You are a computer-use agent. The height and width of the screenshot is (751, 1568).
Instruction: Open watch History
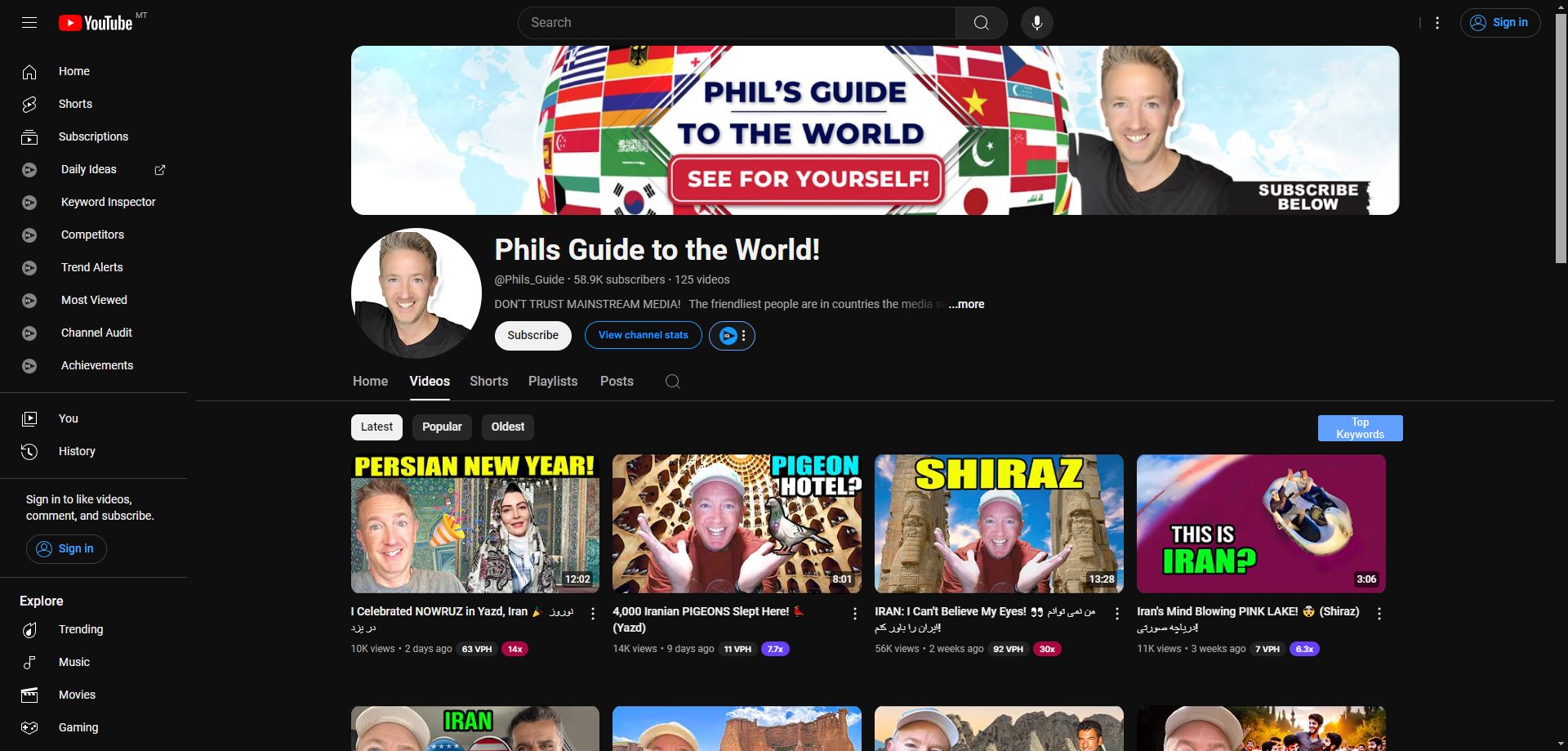coord(93,451)
